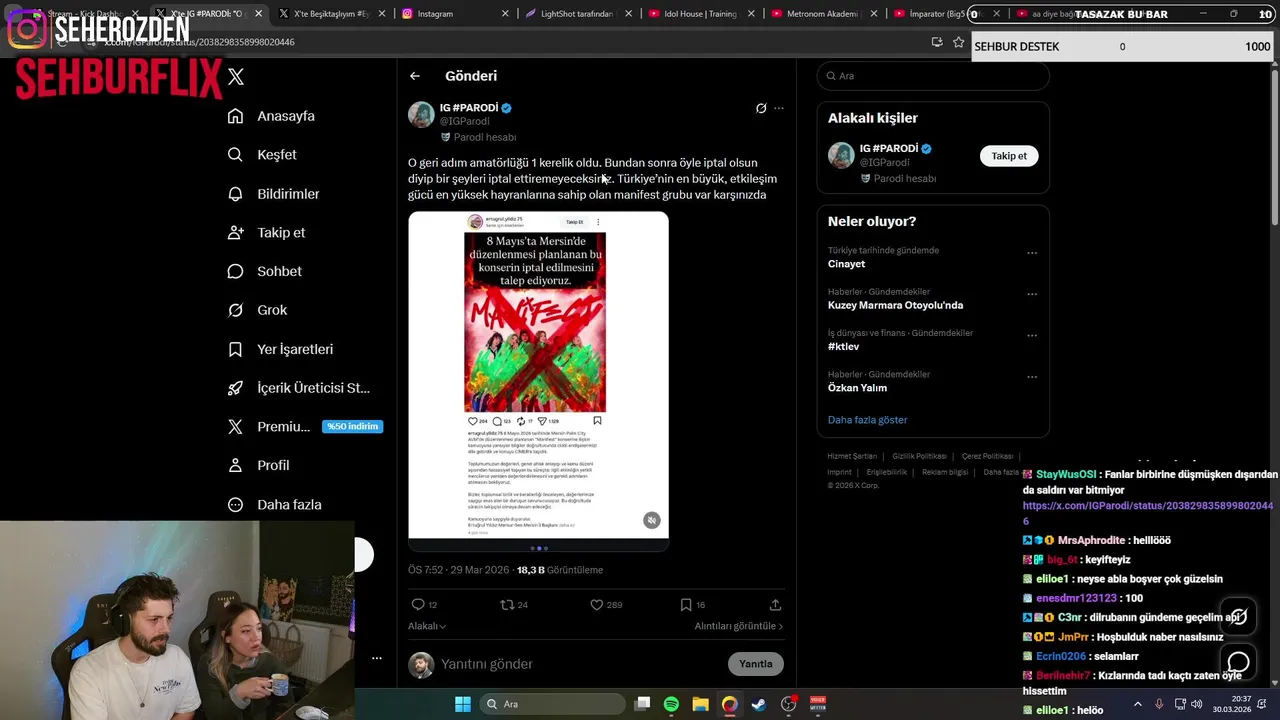This screenshot has width=1280, height=720.
Task: Open Anasayfa home icon
Action: point(235,116)
